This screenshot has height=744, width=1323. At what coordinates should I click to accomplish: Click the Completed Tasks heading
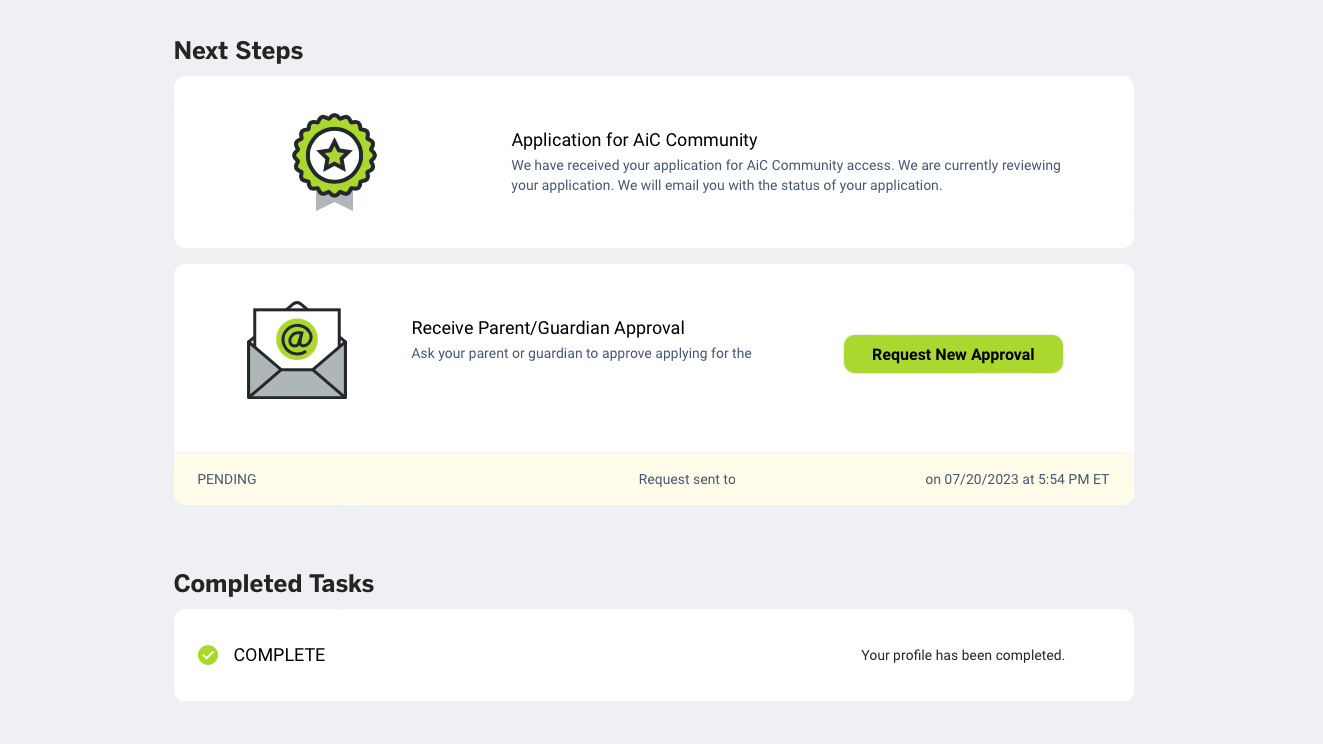(x=274, y=584)
